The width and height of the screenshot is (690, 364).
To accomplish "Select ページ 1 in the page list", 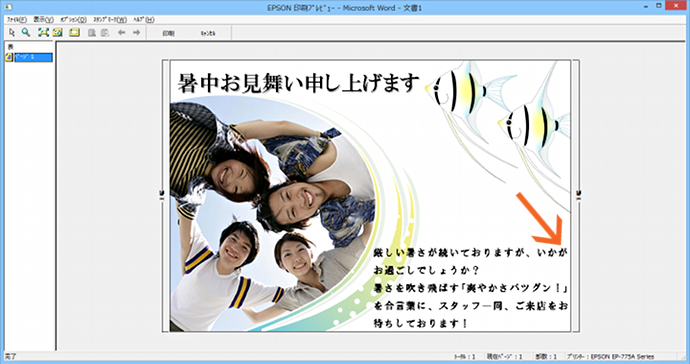I will coord(33,57).
